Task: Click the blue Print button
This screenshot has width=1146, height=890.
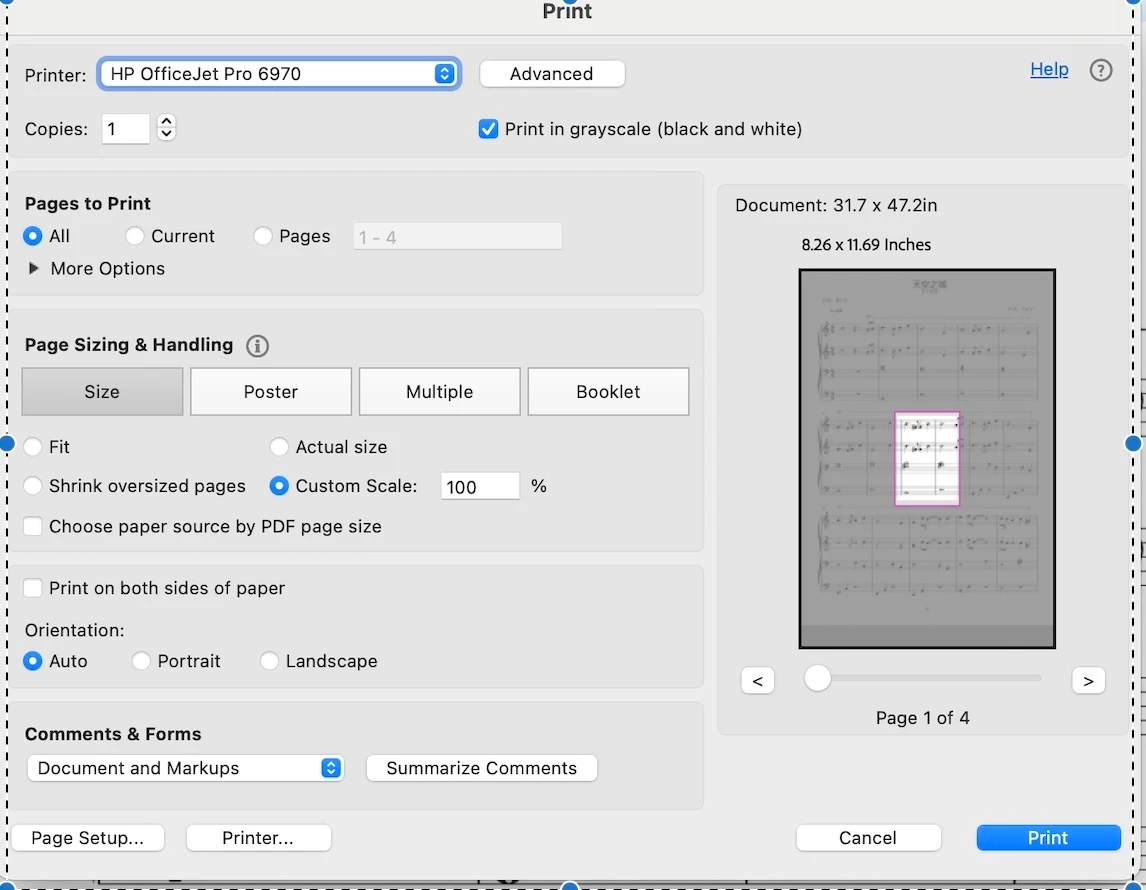Action: tap(1048, 837)
